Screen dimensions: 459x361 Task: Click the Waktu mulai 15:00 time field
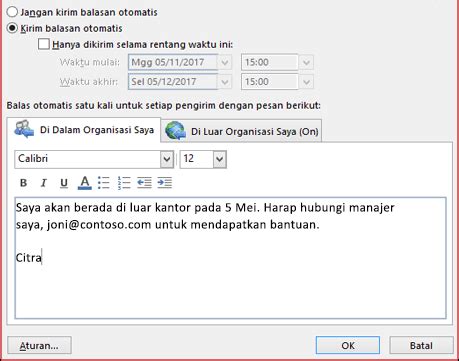point(269,62)
